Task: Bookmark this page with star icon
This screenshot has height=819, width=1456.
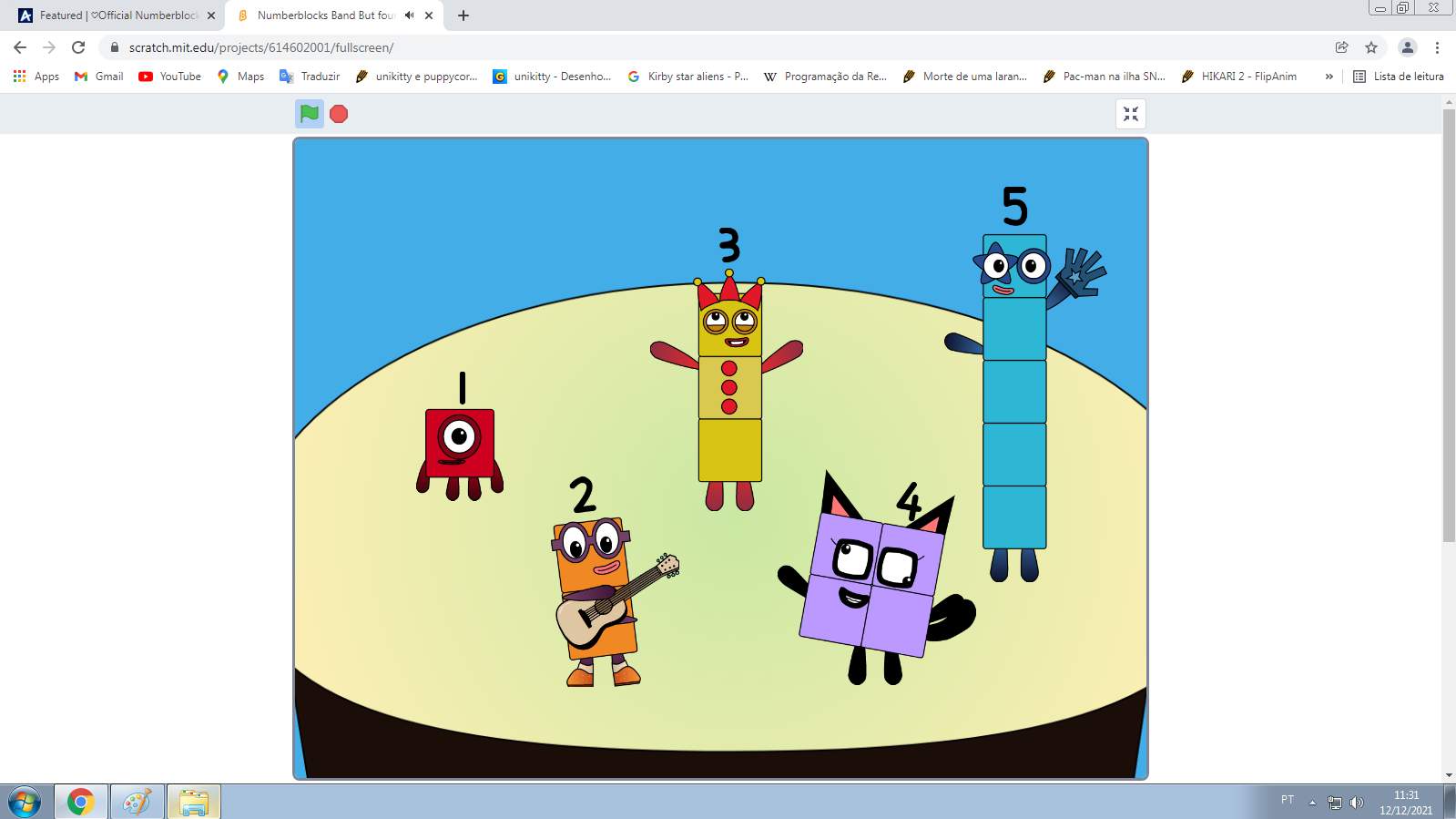Action: [1371, 47]
